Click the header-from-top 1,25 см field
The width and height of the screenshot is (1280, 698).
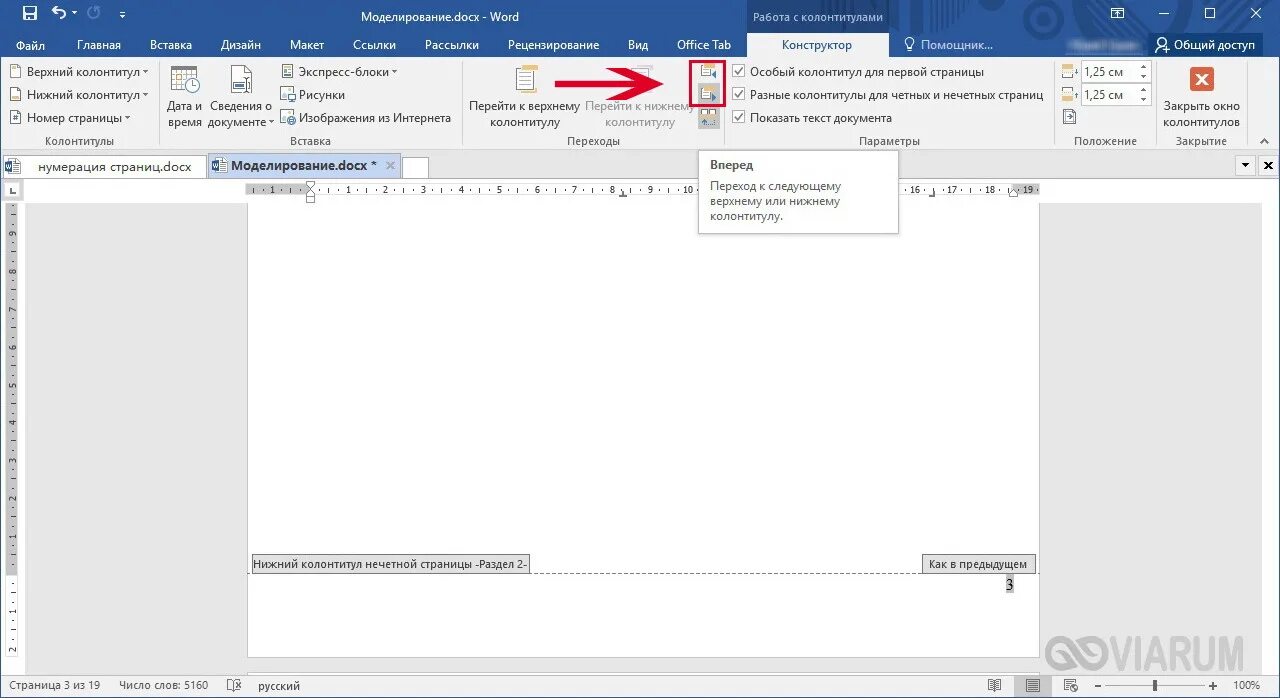point(1109,72)
